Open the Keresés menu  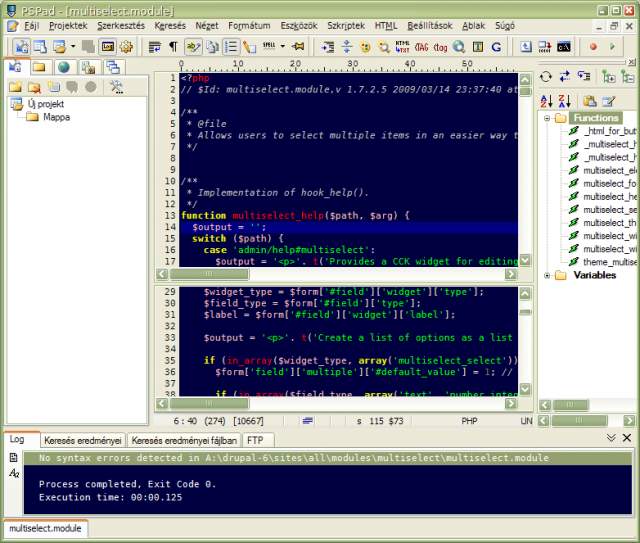tap(170, 26)
